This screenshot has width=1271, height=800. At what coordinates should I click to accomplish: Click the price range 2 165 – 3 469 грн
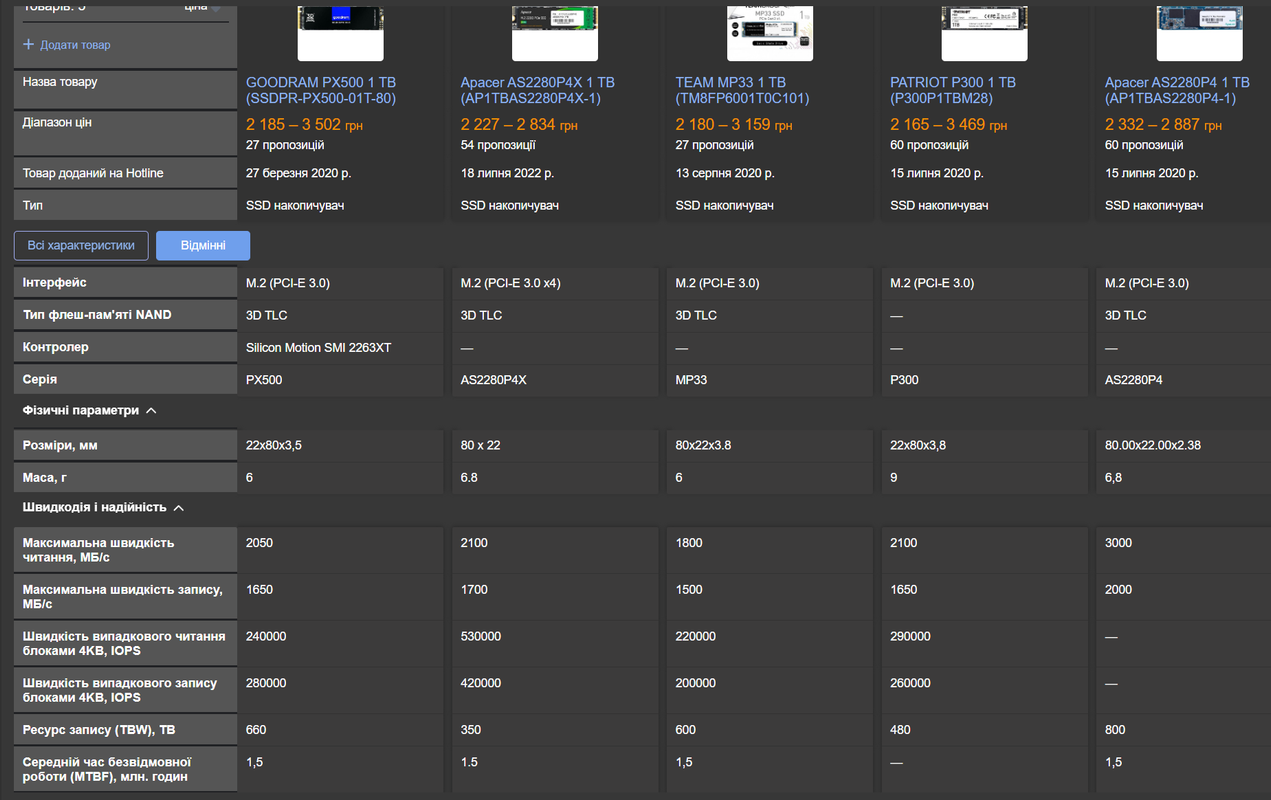949,125
